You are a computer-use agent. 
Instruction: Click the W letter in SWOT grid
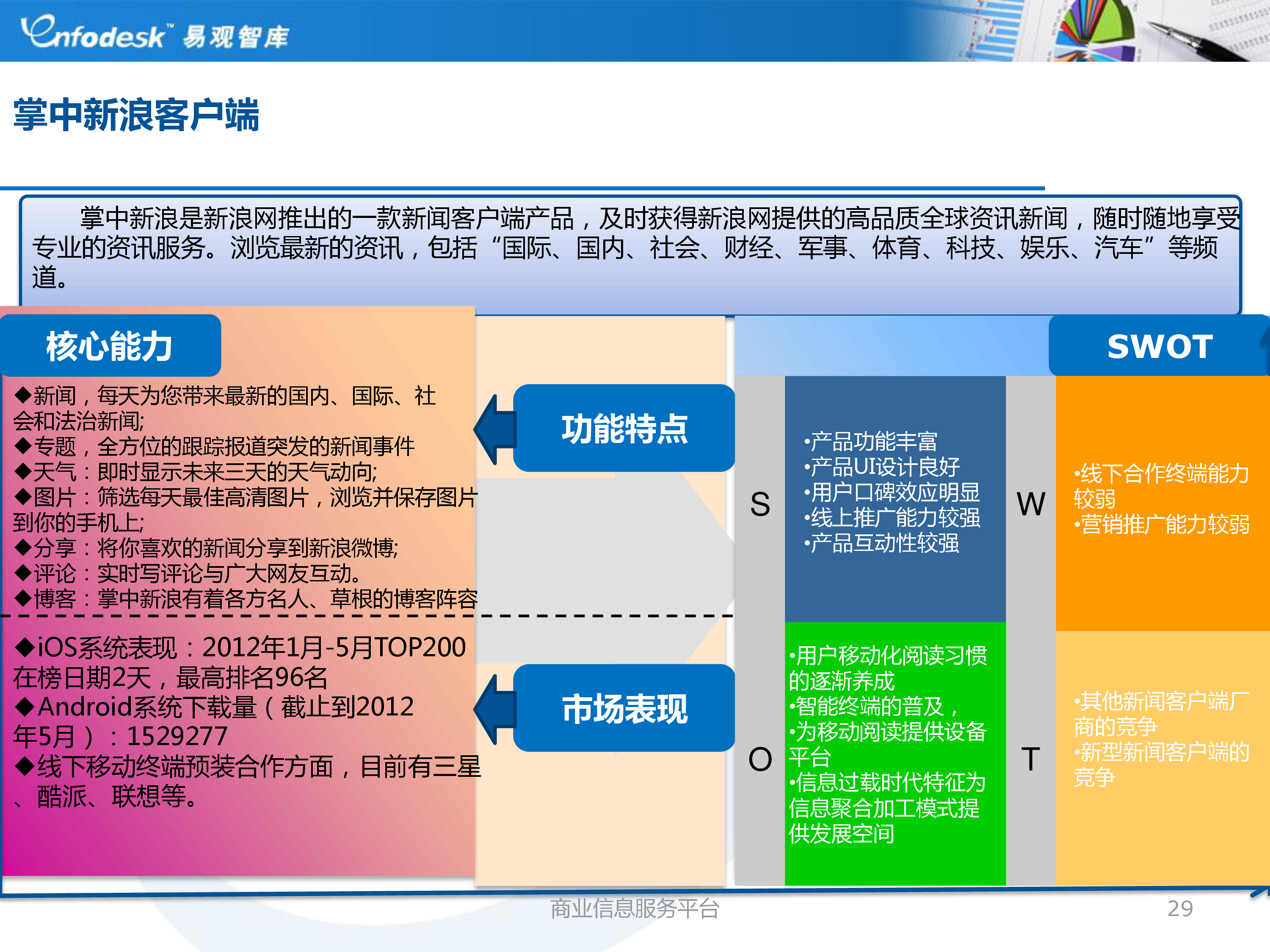1030,504
